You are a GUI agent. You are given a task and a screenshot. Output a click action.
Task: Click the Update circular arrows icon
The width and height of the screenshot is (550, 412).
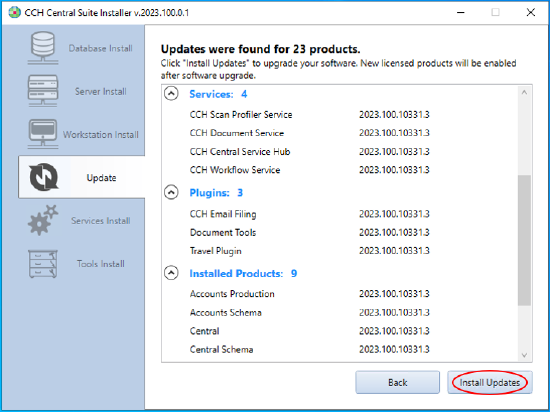[43, 177]
